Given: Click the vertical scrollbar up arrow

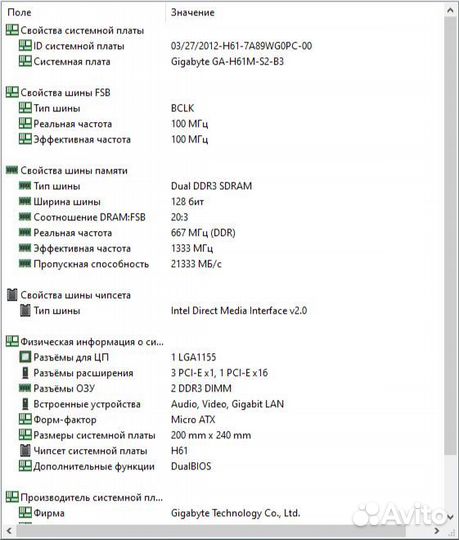Looking at the screenshot, I should [450, 11].
